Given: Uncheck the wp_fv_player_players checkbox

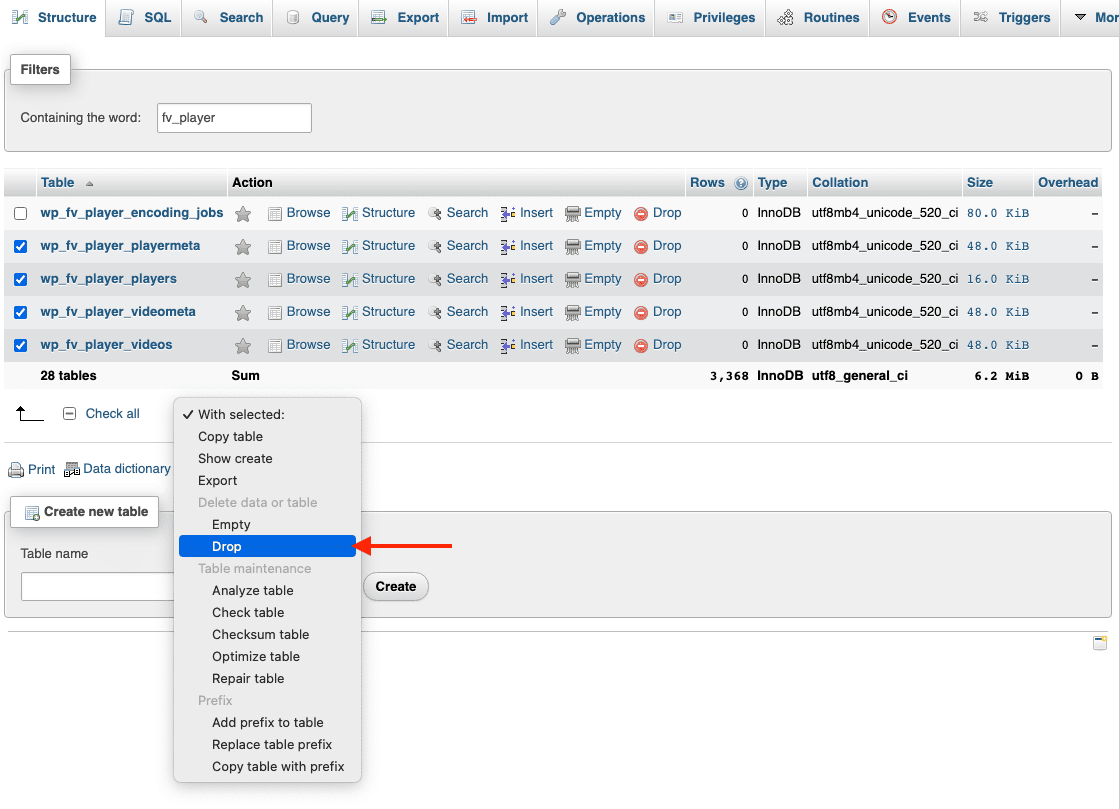Looking at the screenshot, I should 21,279.
